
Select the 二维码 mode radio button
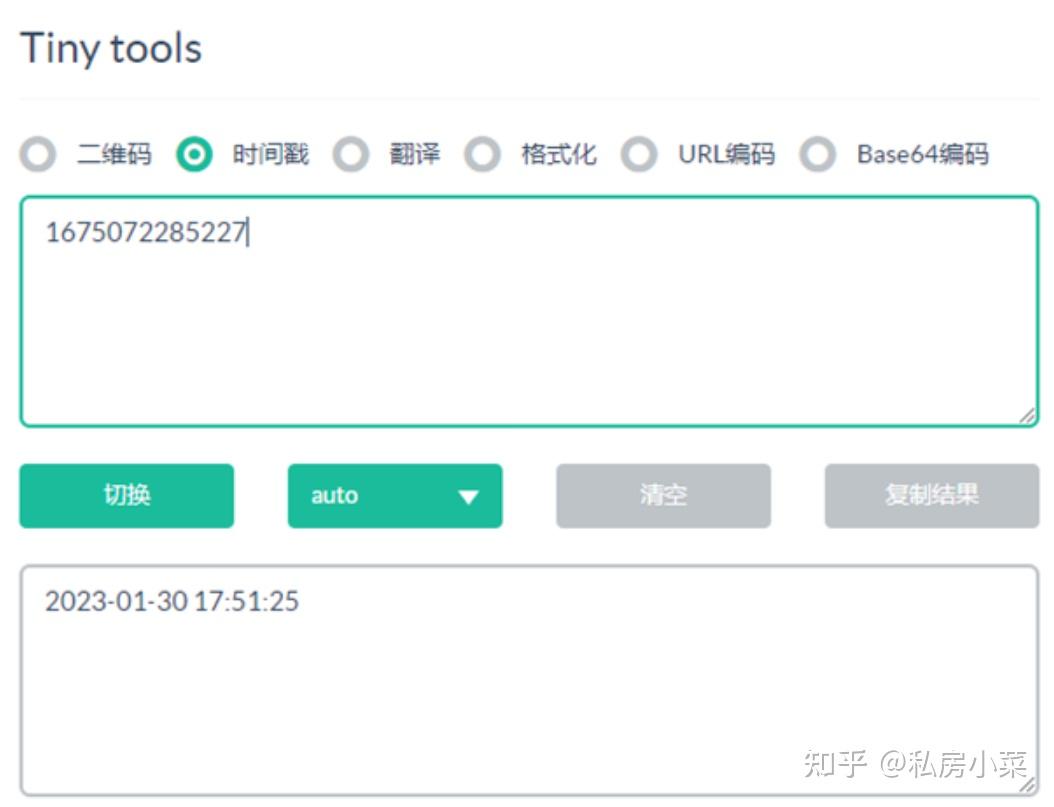pyautogui.click(x=38, y=155)
